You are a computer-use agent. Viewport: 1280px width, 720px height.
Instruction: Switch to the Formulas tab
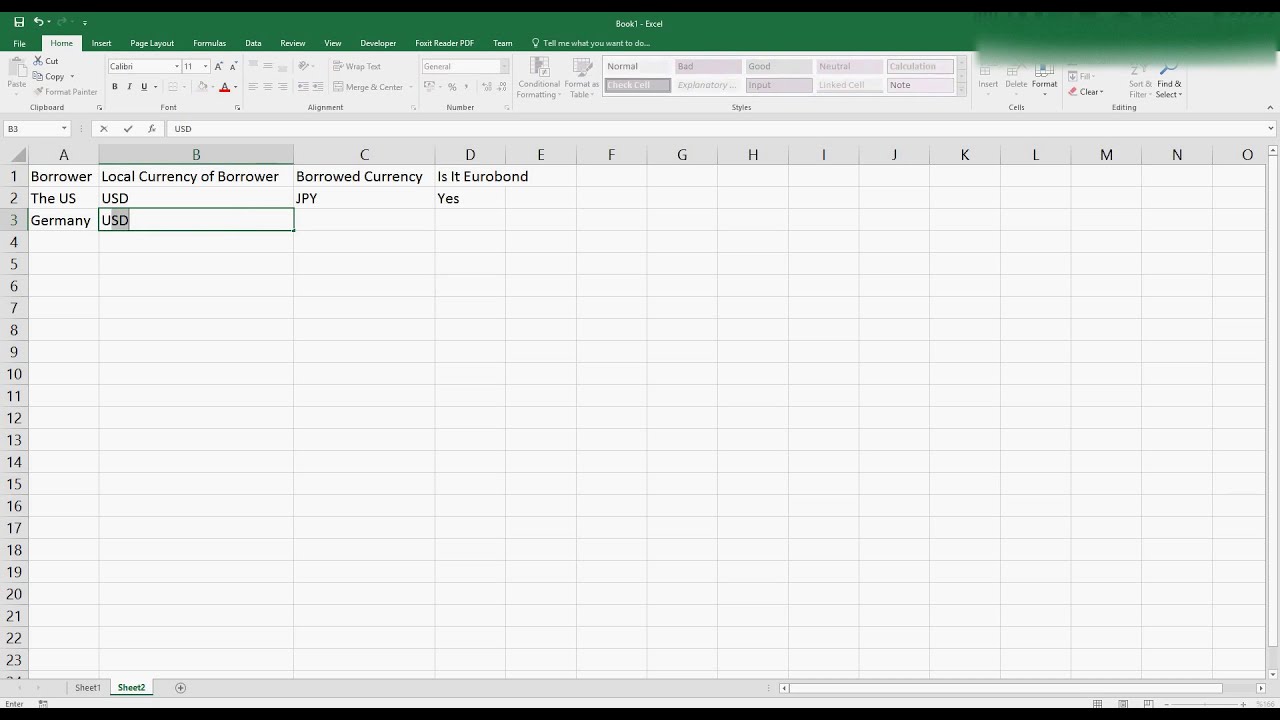(x=210, y=43)
